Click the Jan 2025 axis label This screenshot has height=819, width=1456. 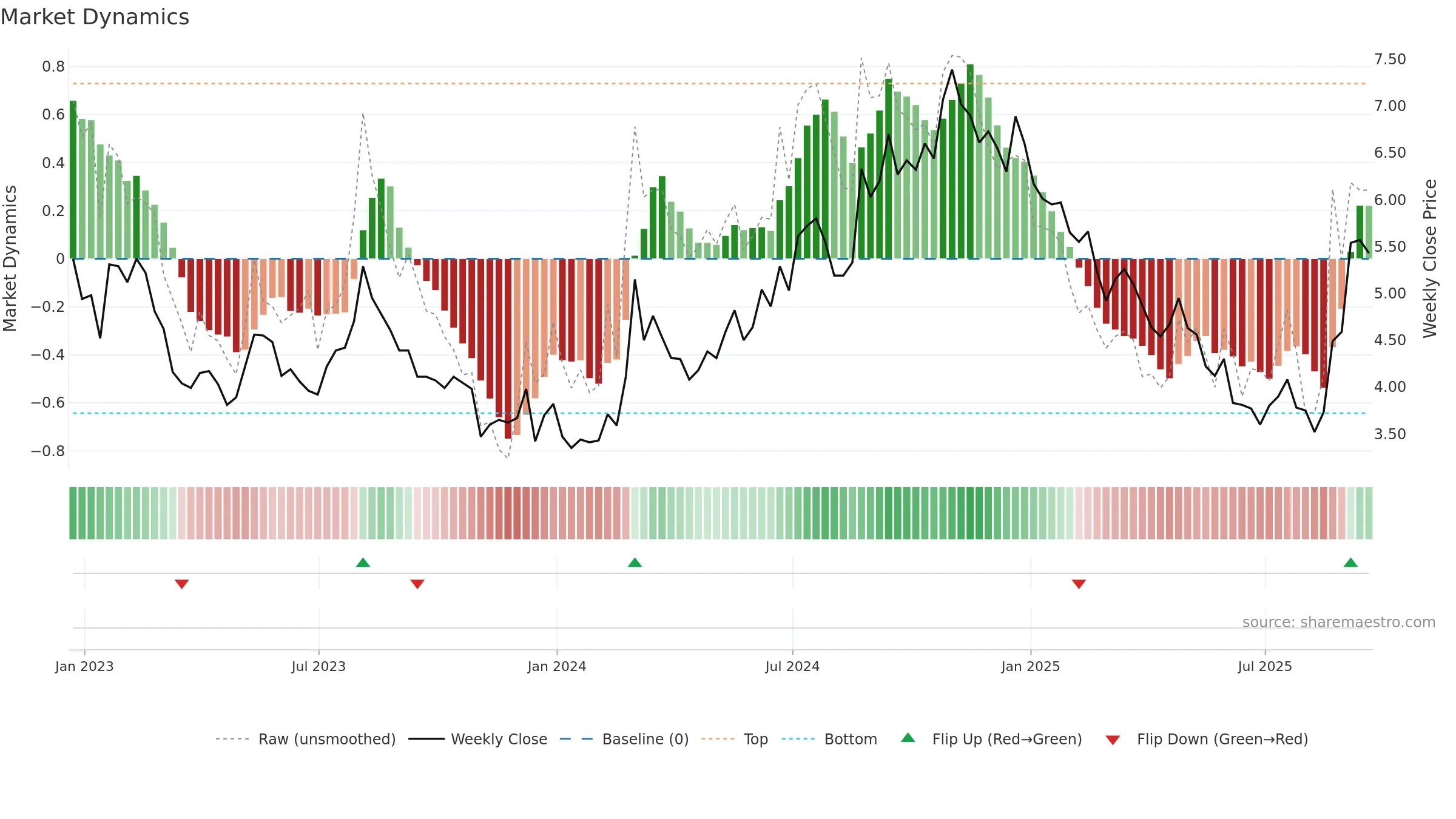point(1031,666)
